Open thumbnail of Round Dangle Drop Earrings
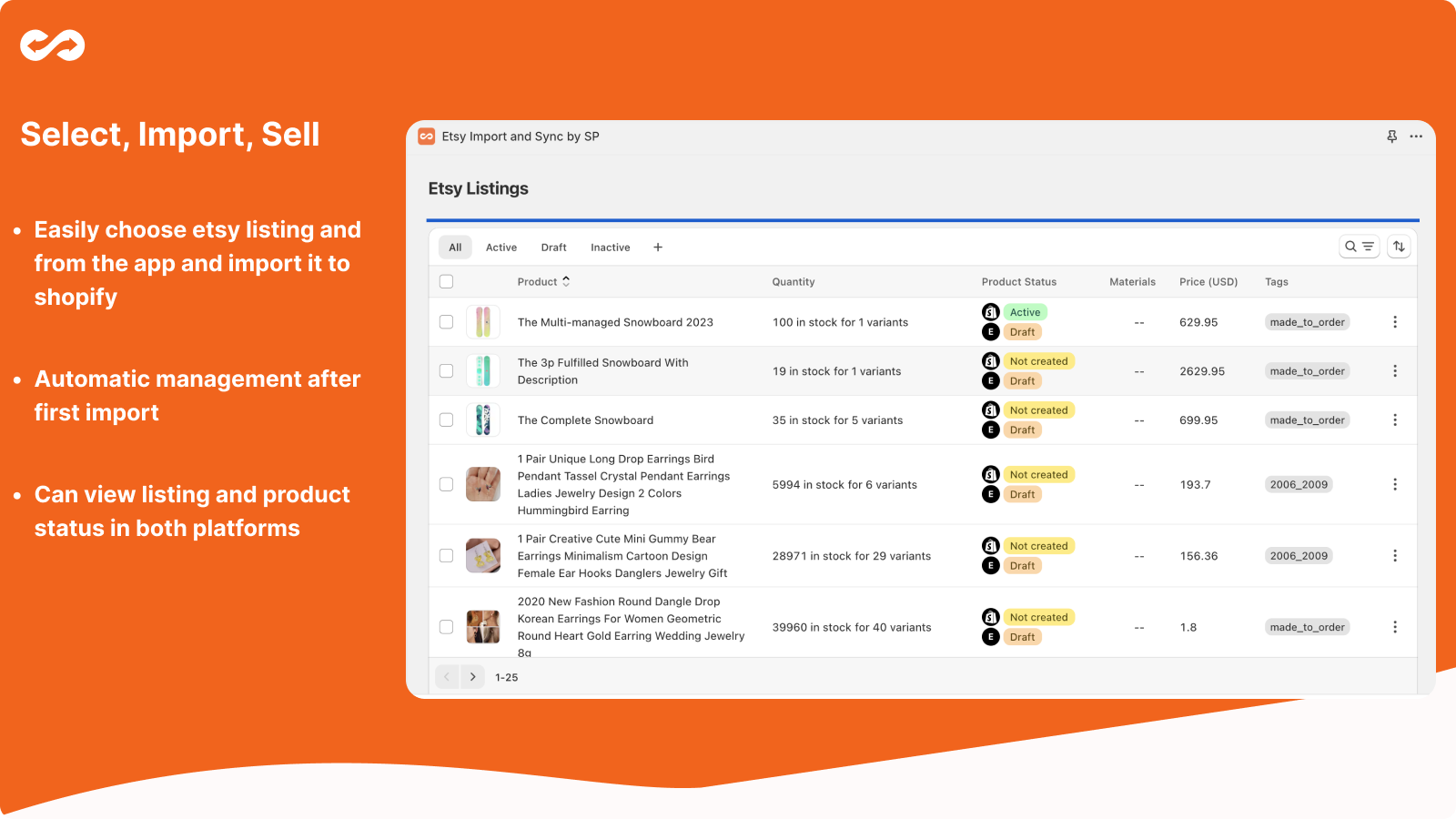The image size is (1456, 819). point(483,627)
